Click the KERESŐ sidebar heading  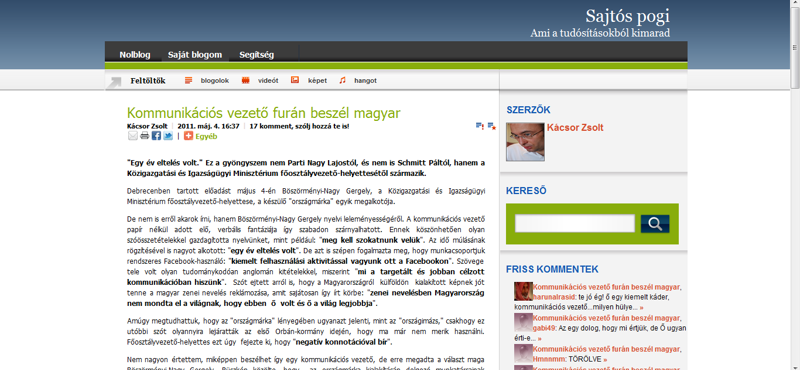coord(526,191)
